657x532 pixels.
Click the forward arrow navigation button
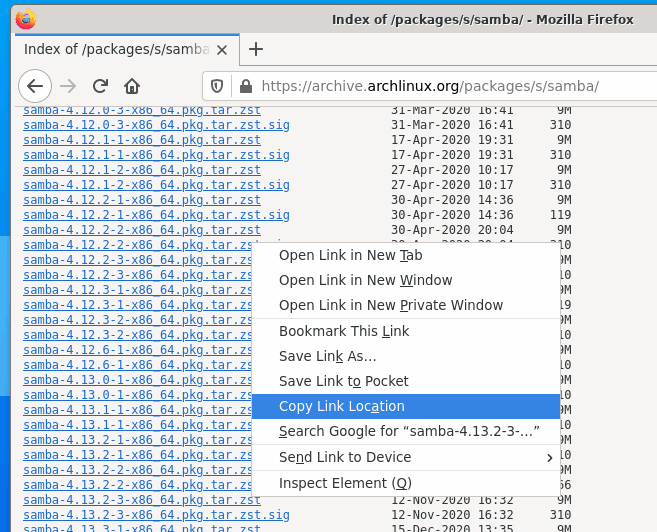pos(68,86)
